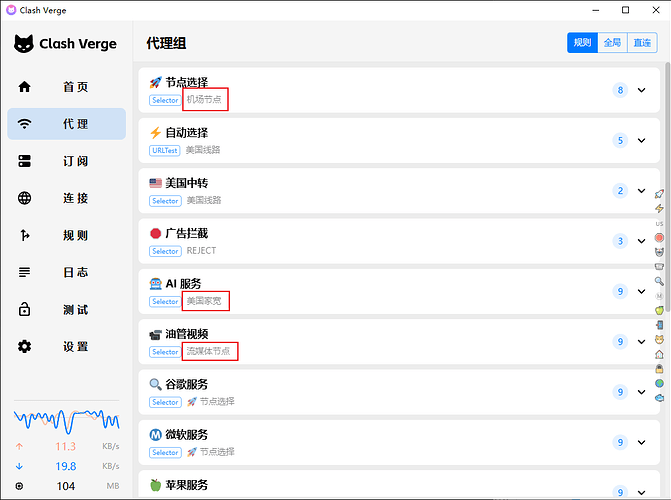
Task: Jump to red circle group in side strip
Action: click(x=659, y=238)
